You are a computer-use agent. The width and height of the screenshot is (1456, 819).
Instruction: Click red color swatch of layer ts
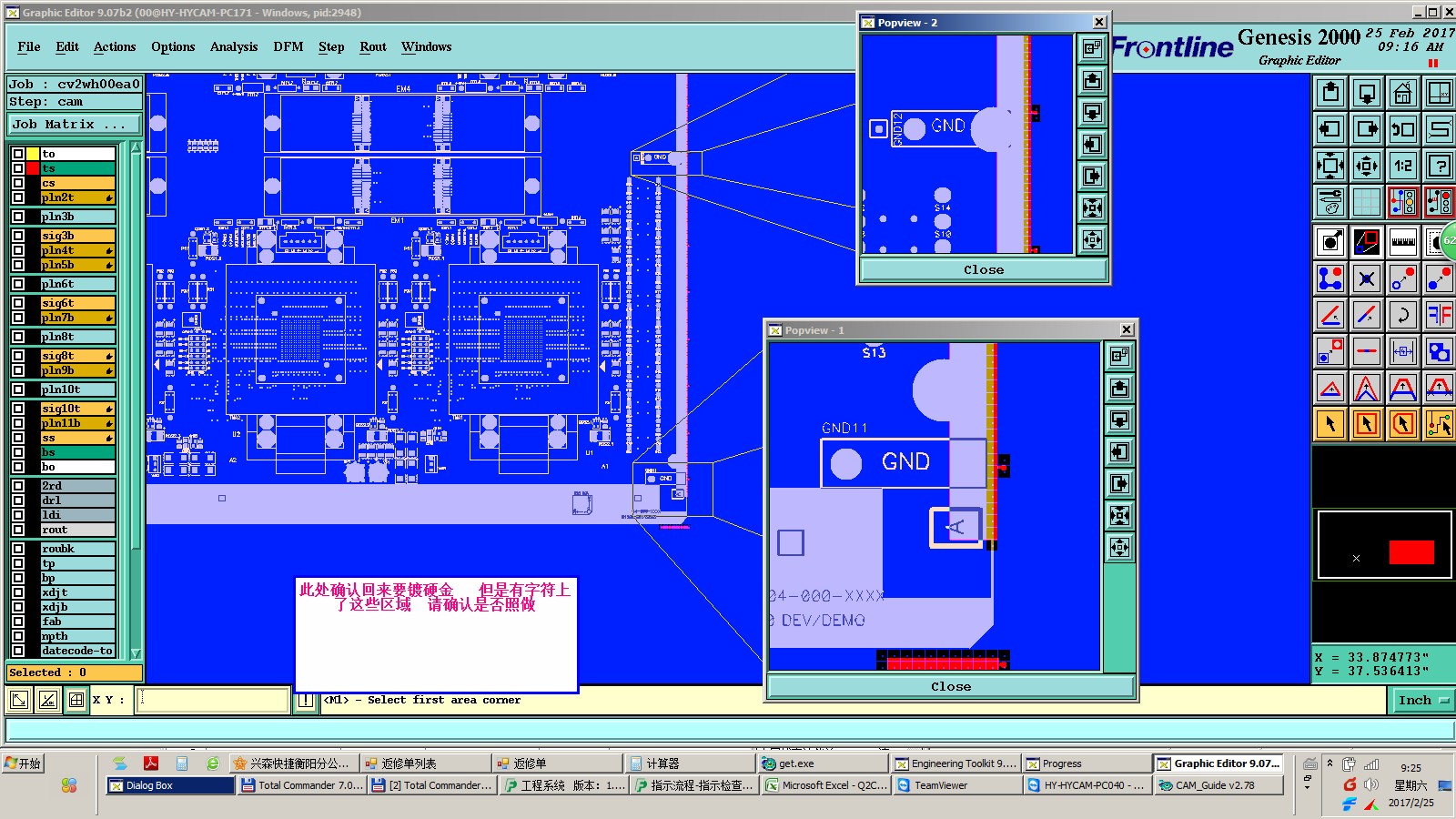tap(33, 168)
